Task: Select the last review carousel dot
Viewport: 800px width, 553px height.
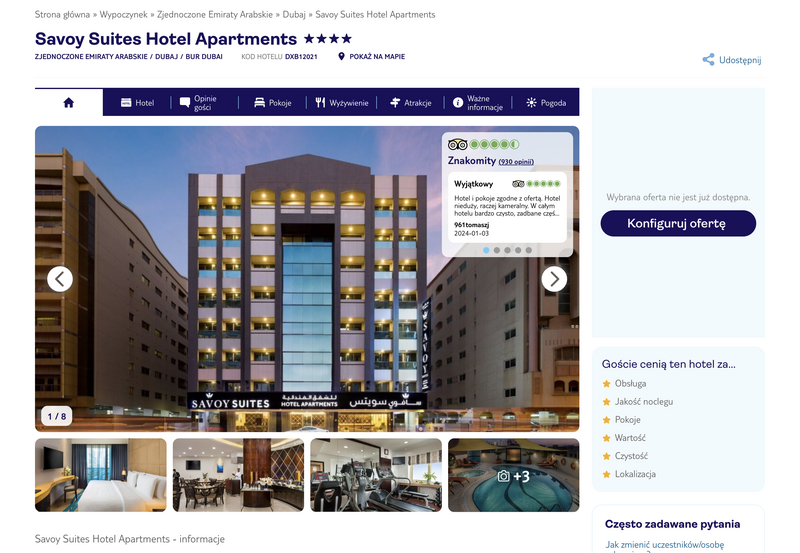Action: point(529,250)
